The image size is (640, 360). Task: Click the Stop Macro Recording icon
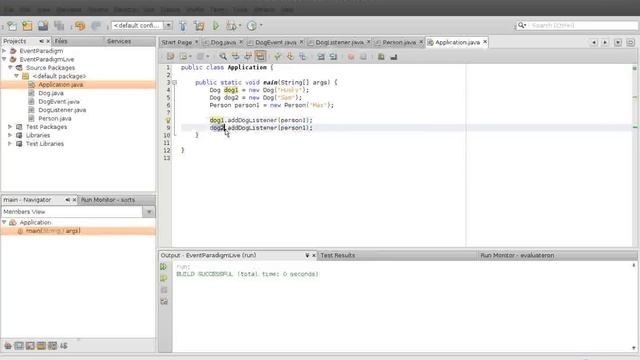[363, 57]
